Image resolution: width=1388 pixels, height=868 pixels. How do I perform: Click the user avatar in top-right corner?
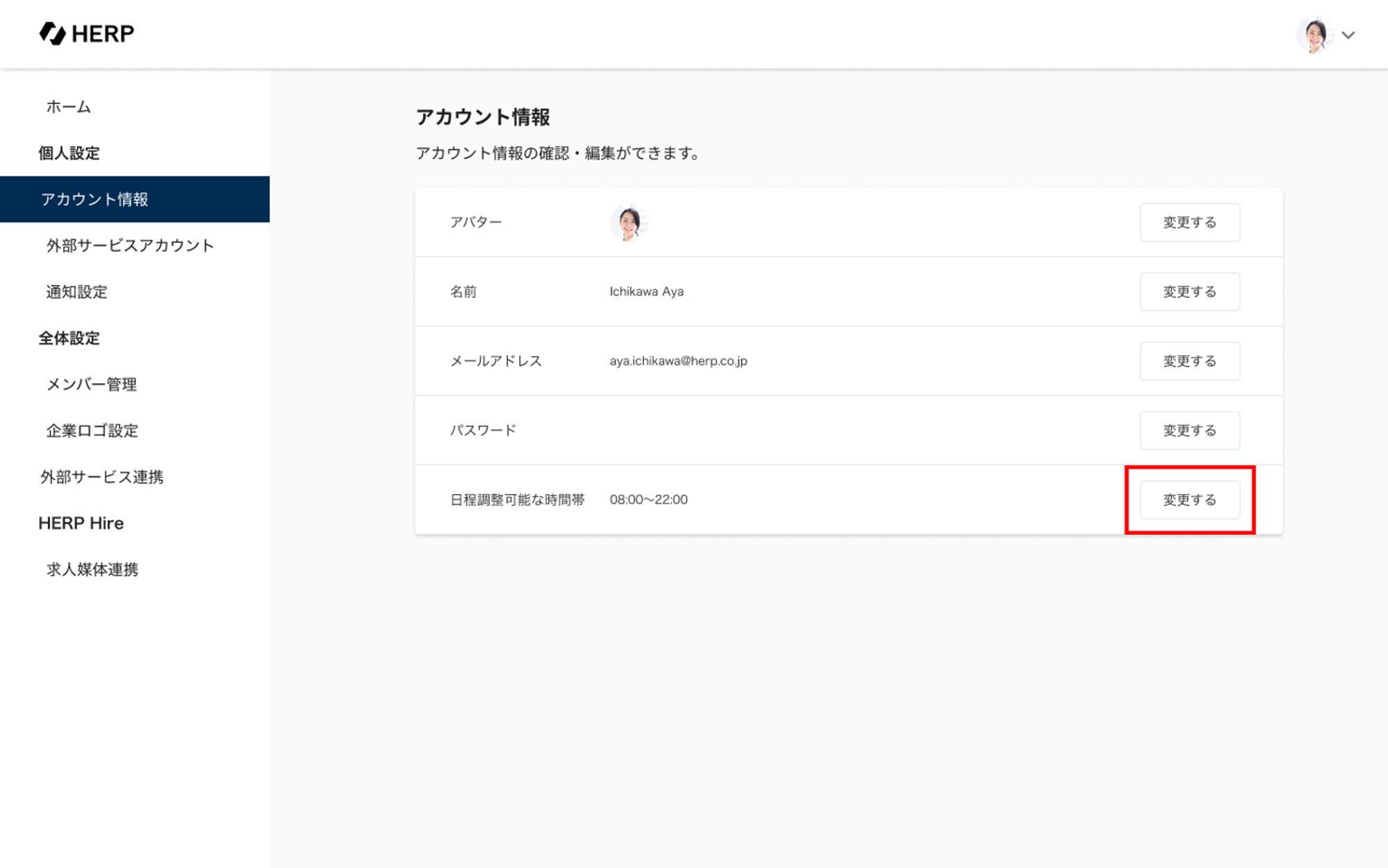click(1314, 35)
